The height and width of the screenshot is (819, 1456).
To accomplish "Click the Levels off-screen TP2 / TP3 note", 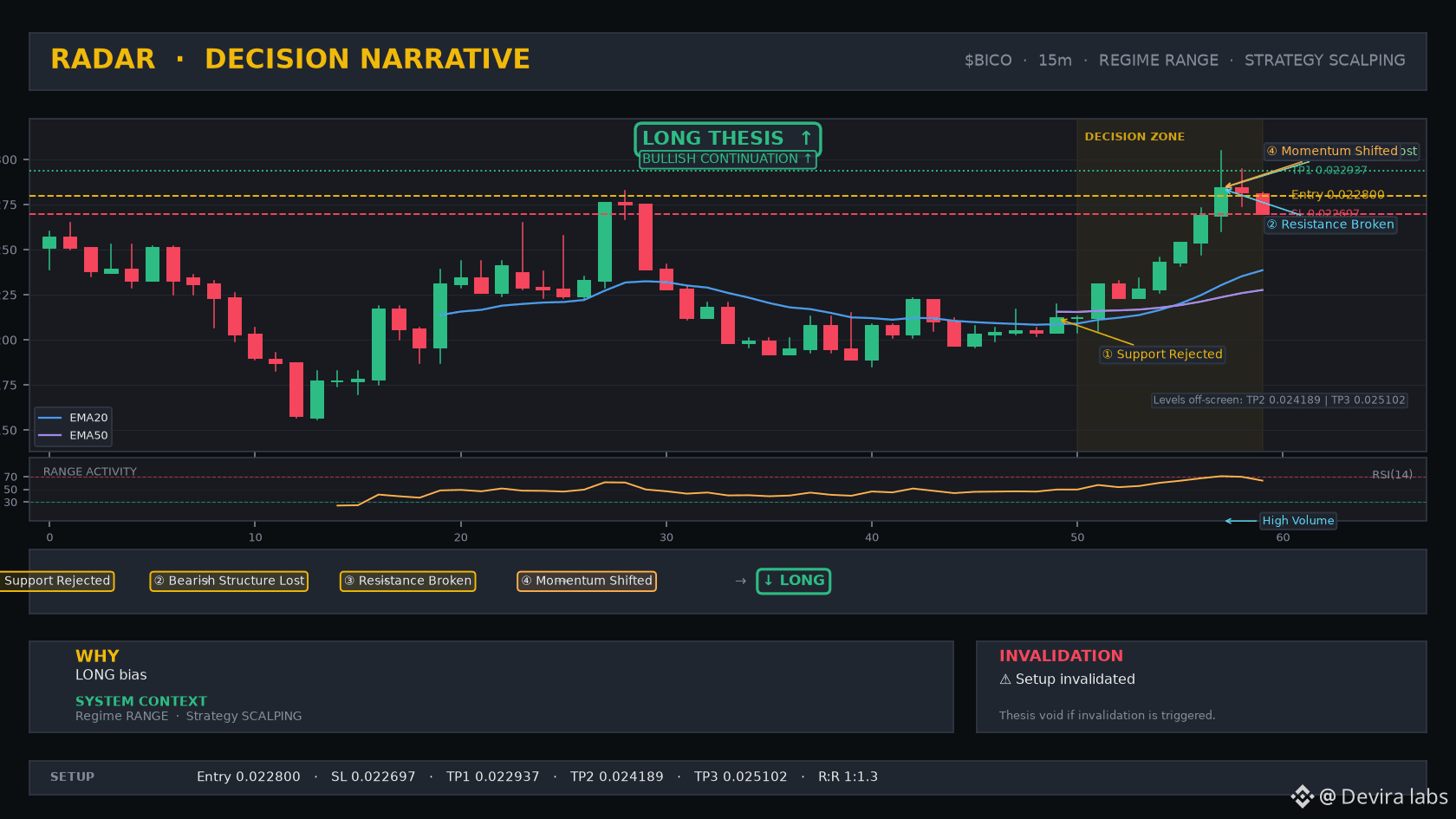I will 1279,400.
